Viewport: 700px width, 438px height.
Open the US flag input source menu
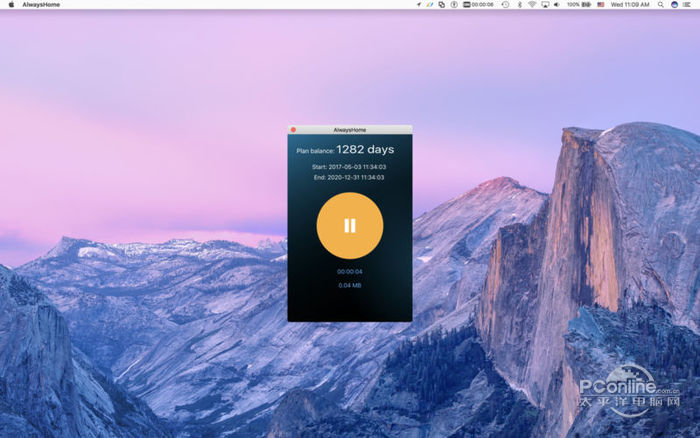tap(600, 4)
